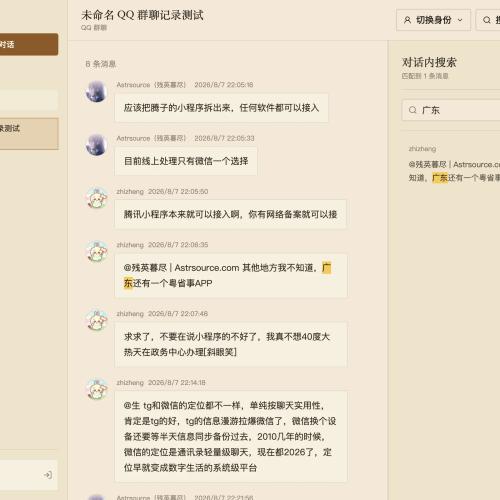Click the highlighted 广东 word in search result
500x500 pixels.
440,178
